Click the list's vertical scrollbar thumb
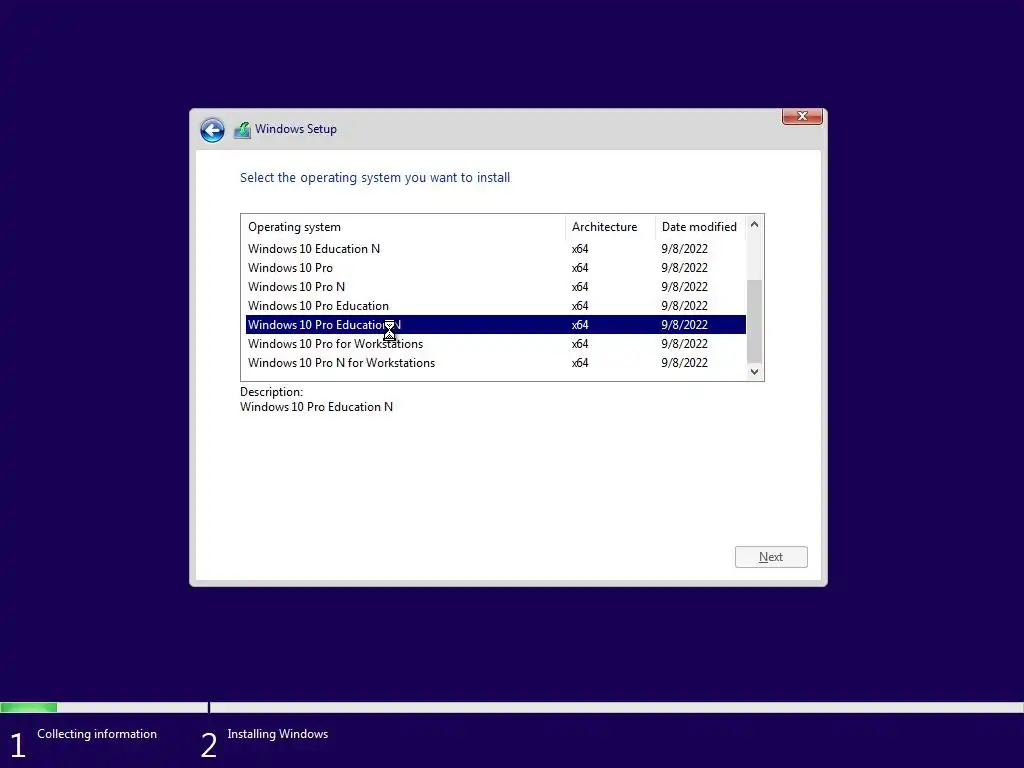Screen dimensions: 1024x768 point(754,321)
